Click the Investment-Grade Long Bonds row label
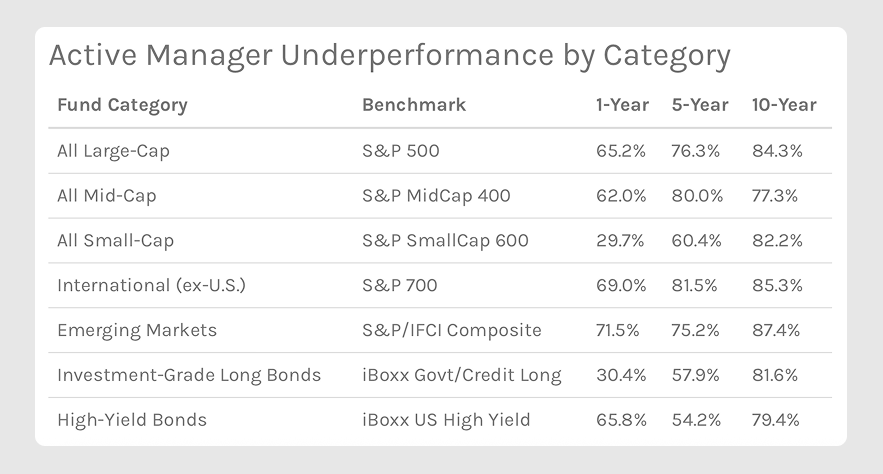 189,375
